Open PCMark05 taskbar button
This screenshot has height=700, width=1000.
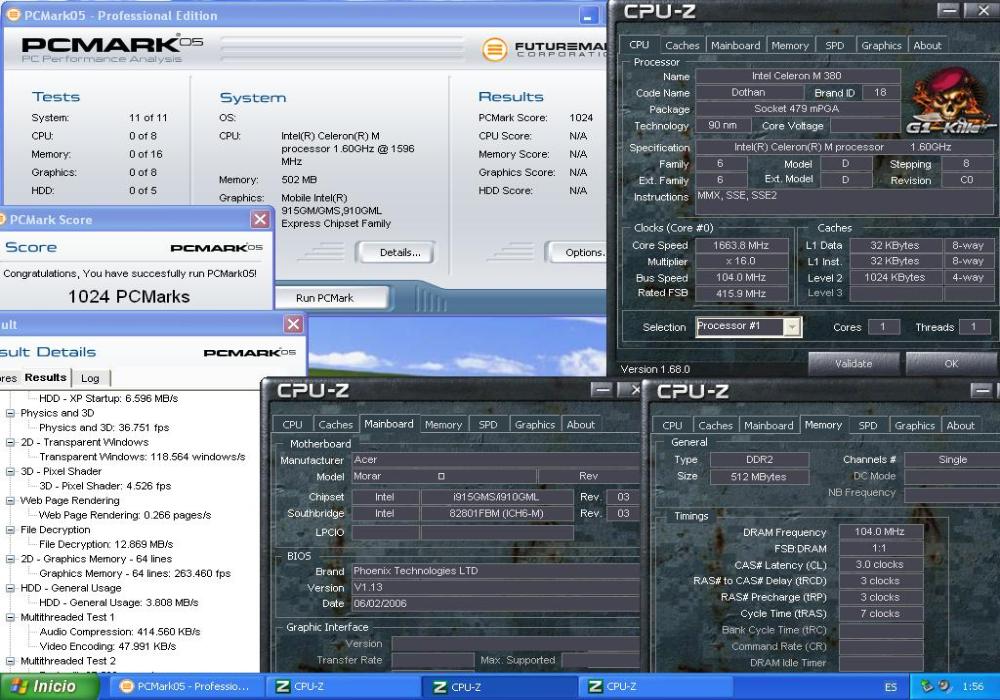[x=185, y=687]
